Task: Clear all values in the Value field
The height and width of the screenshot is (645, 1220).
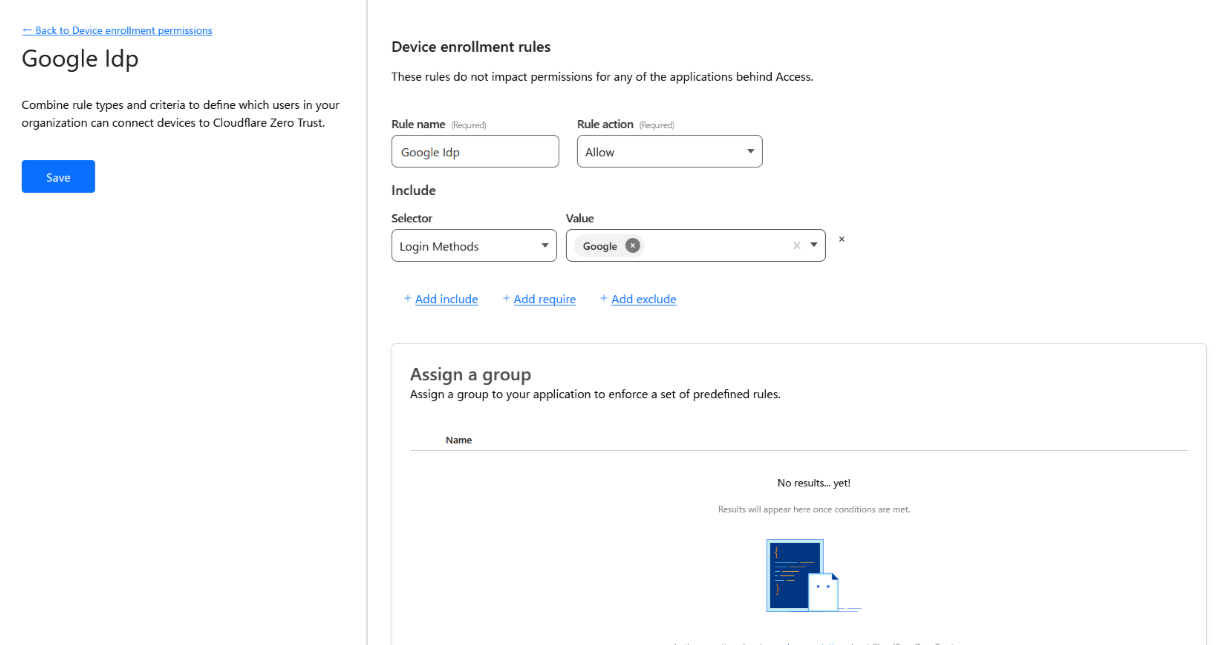Action: point(797,246)
